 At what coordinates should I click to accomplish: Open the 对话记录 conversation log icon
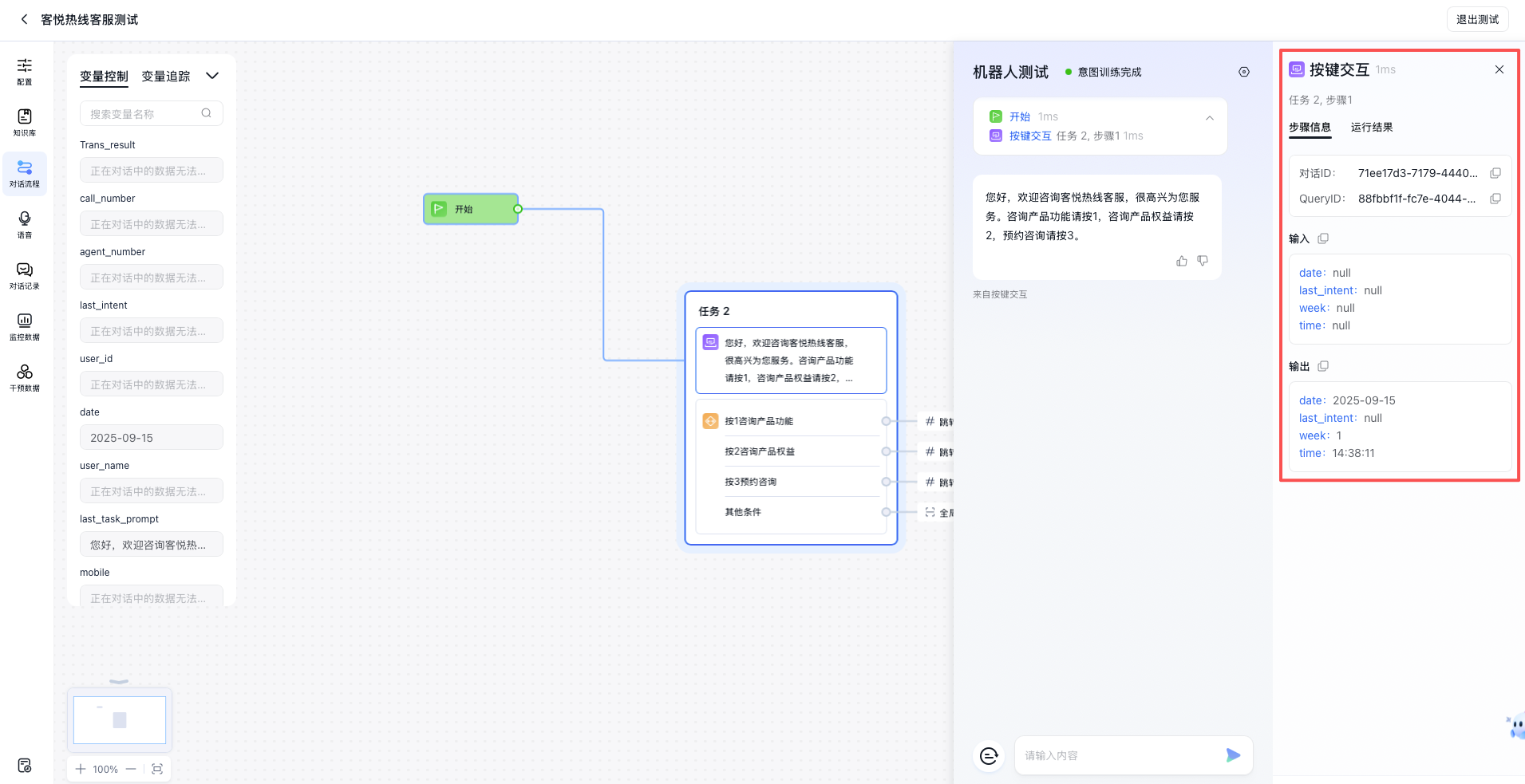[25, 275]
